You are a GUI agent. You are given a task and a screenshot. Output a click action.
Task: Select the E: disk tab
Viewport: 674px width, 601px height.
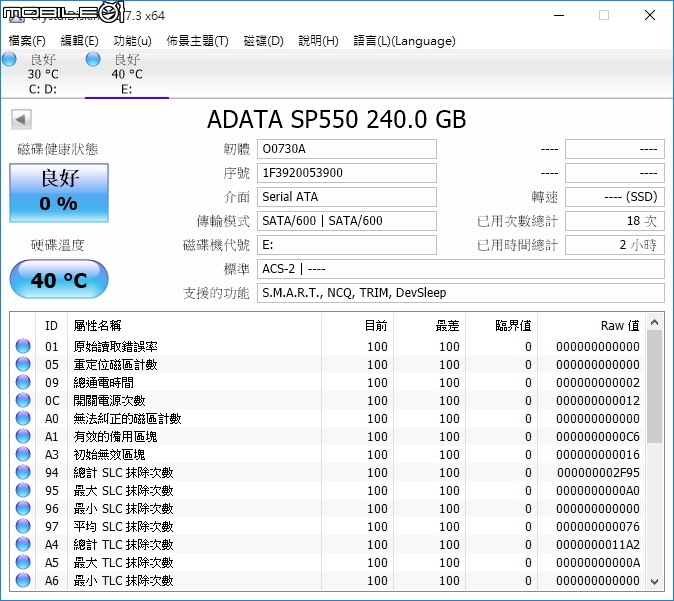(x=127, y=74)
